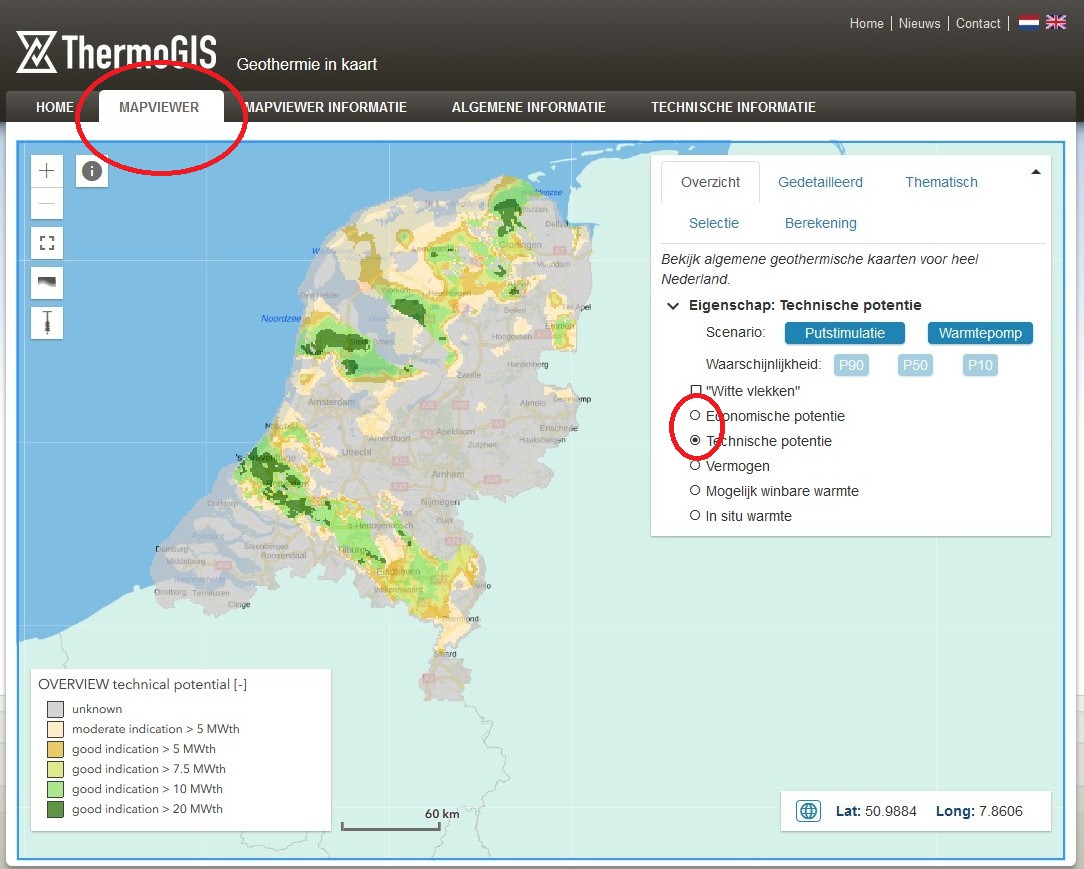This screenshot has height=869, width=1084.
Task: Toggle fullscreen map view icon
Action: (x=47, y=243)
